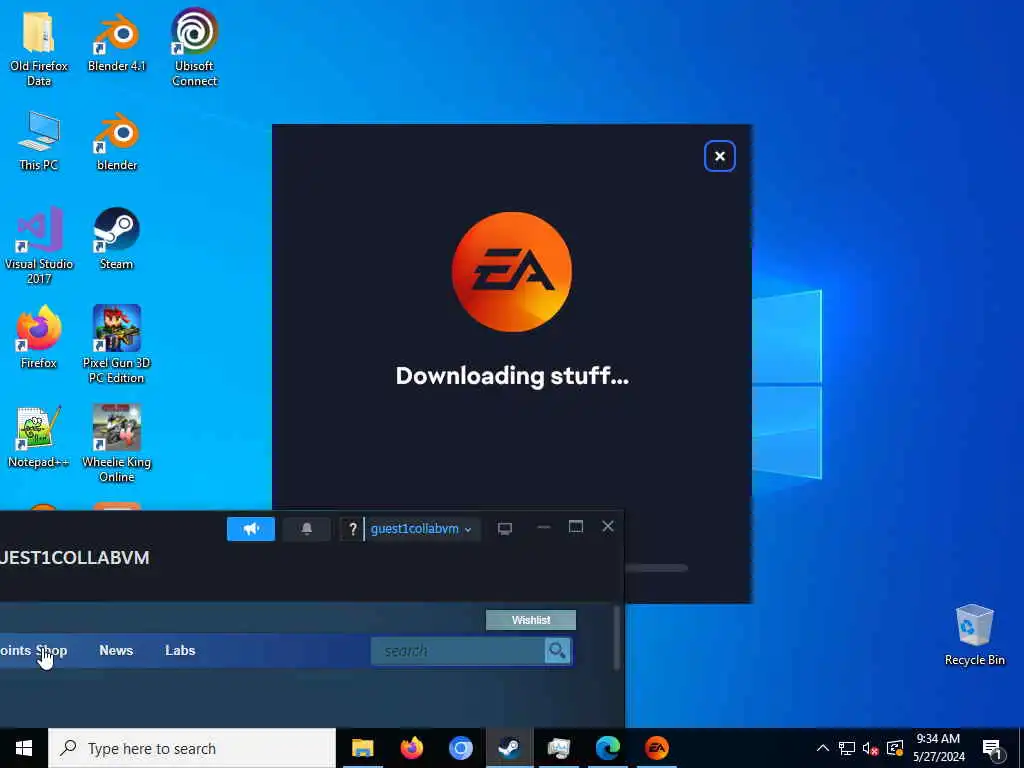The width and height of the screenshot is (1024, 768).
Task: Select Pixel Gun 3D PC Edition shortcut
Action: tap(117, 345)
